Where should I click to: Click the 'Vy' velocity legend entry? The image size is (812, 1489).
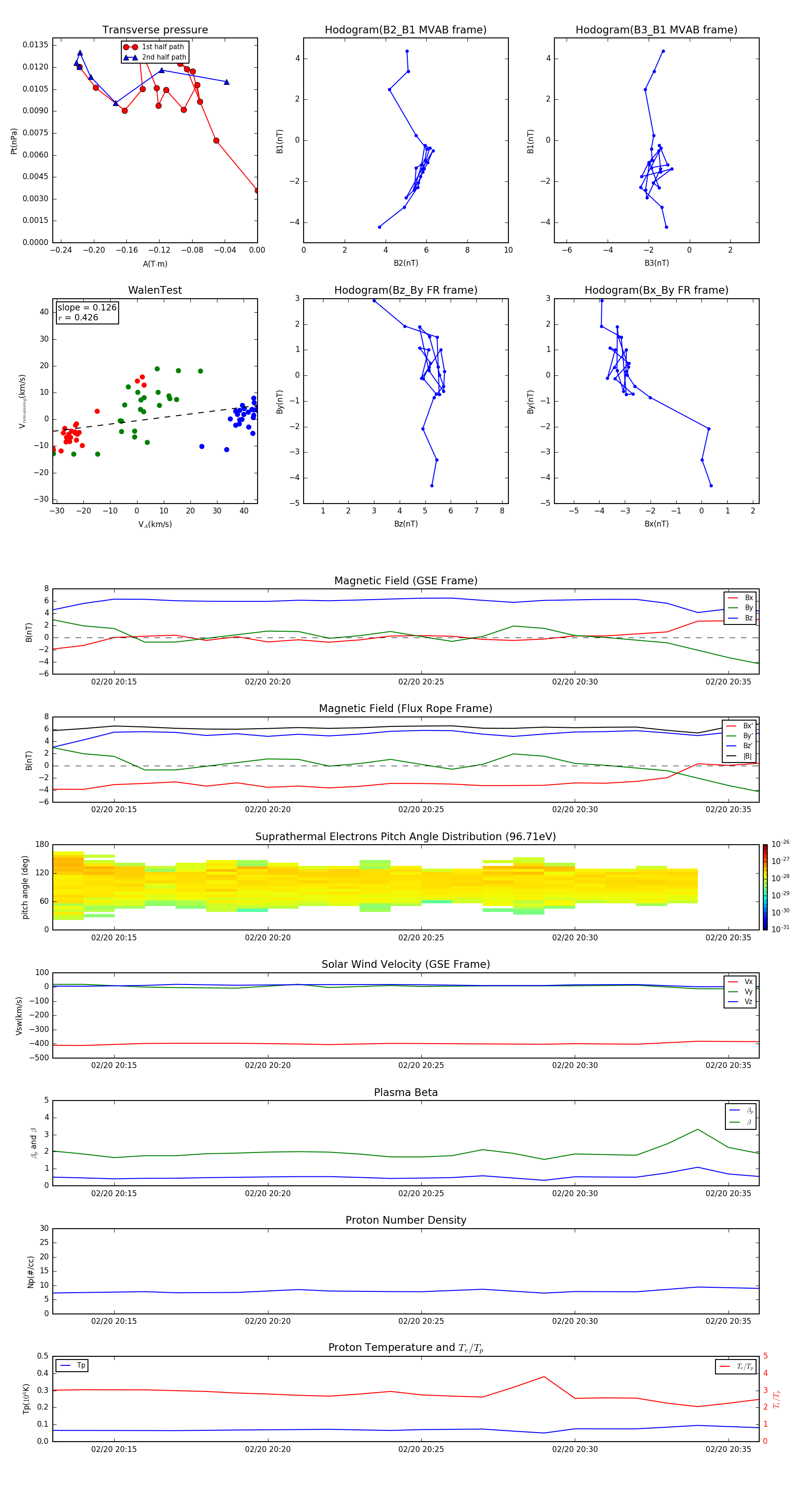(741, 991)
